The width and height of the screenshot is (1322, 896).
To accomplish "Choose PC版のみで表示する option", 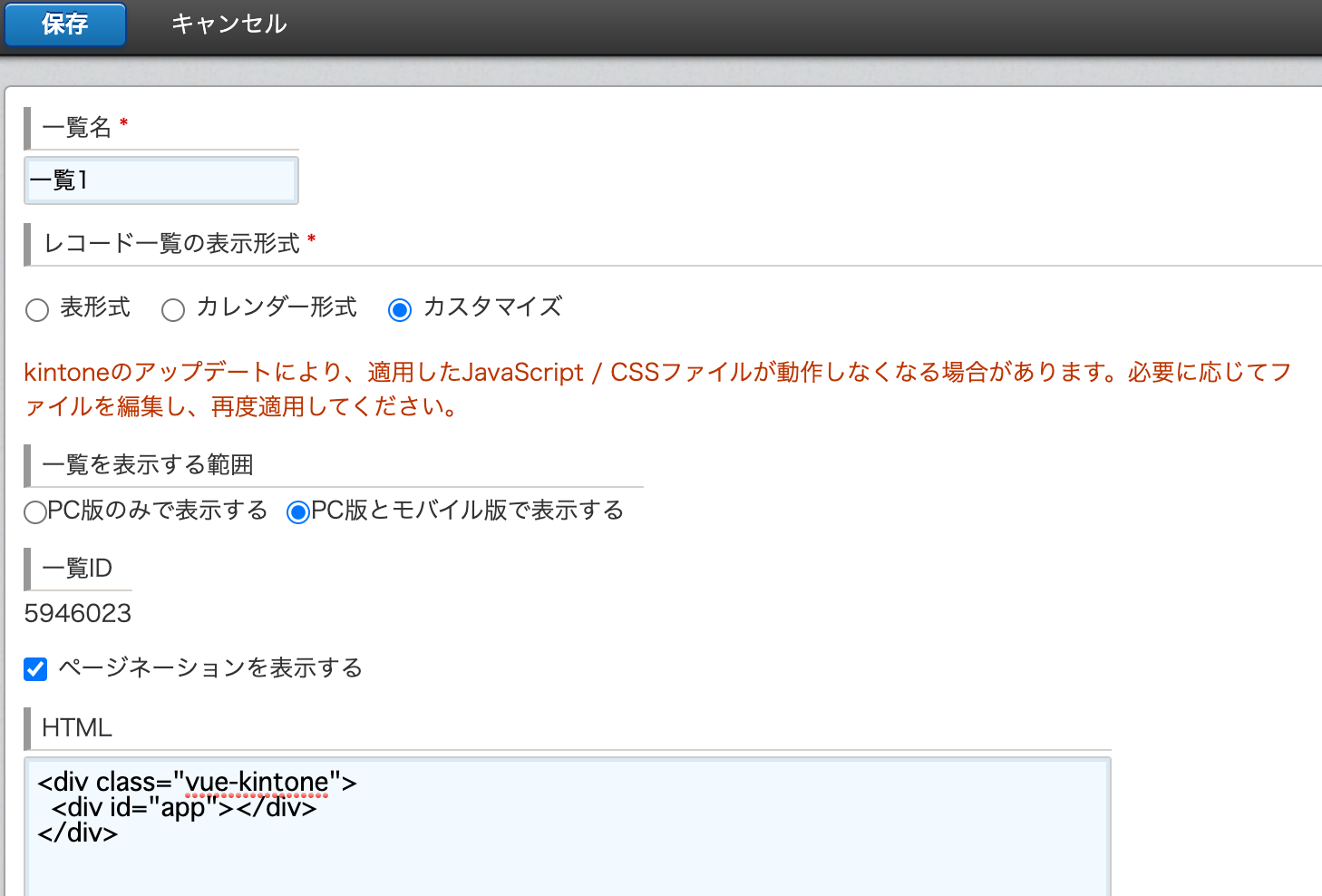I will (35, 512).
